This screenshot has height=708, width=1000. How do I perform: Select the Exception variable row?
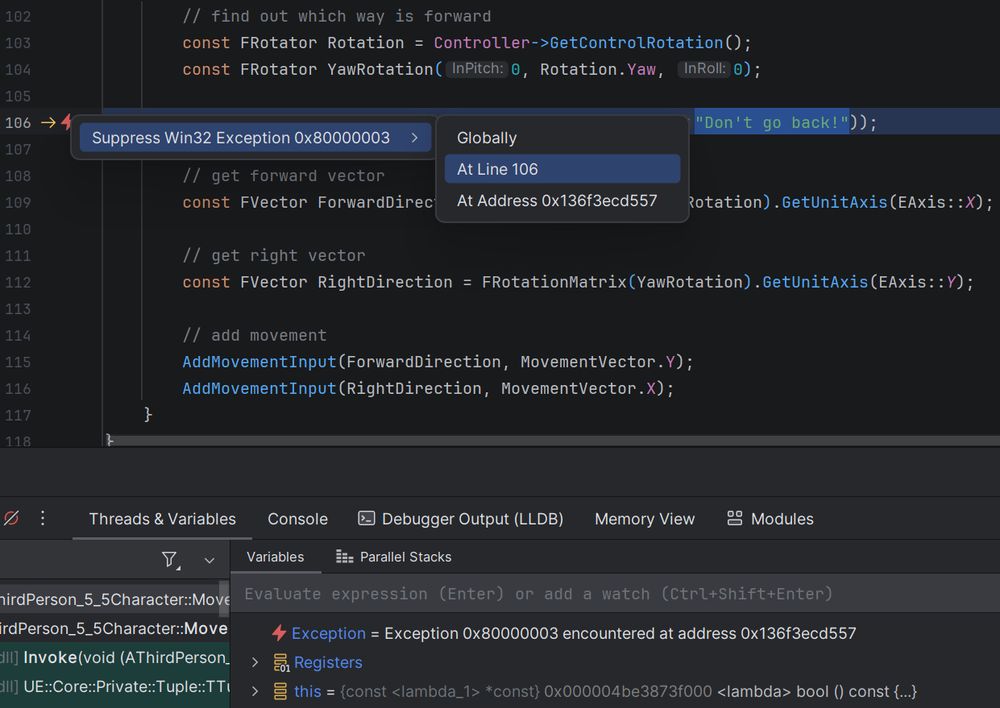tap(615, 633)
